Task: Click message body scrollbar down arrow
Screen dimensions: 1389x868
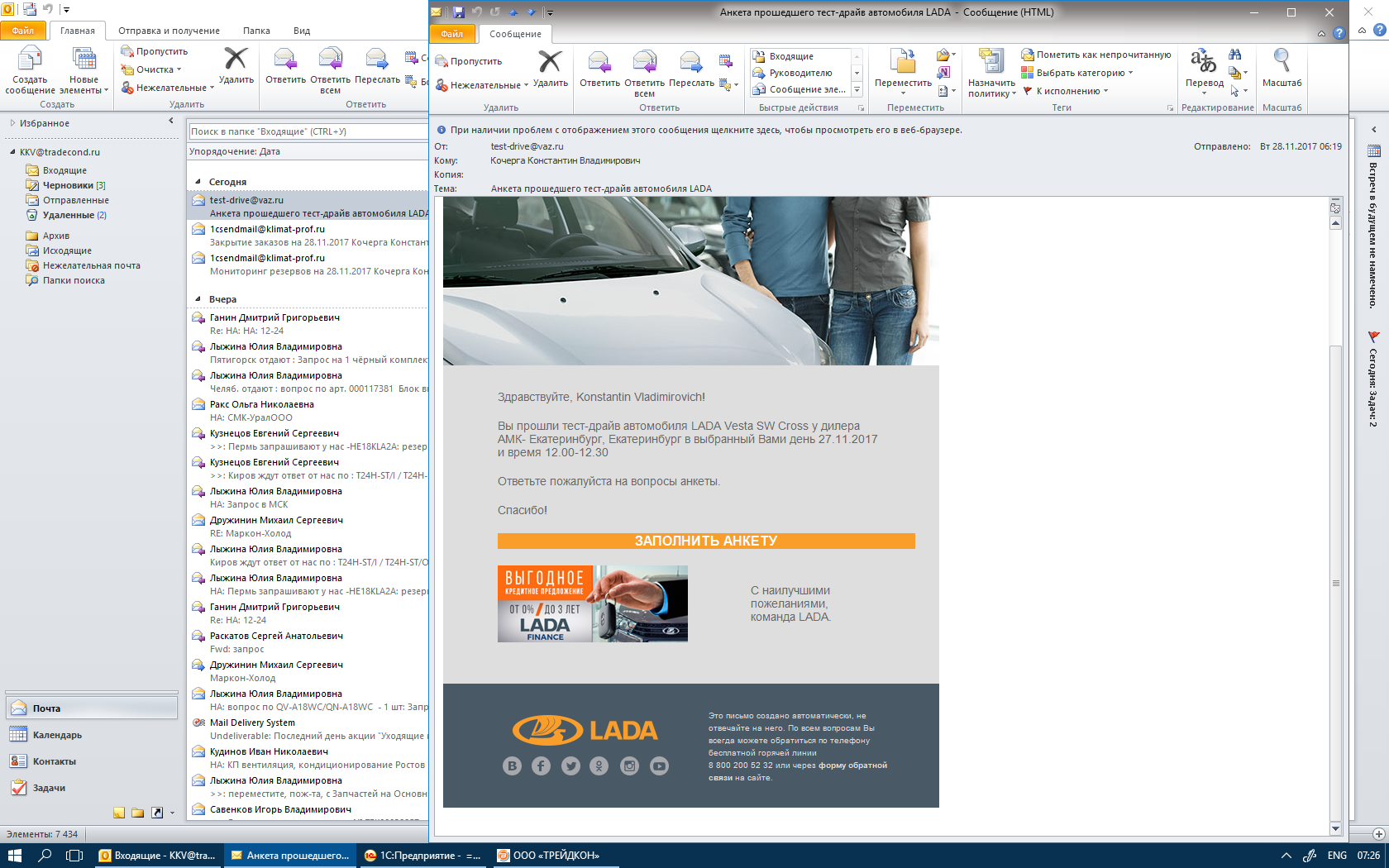Action: click(1335, 828)
